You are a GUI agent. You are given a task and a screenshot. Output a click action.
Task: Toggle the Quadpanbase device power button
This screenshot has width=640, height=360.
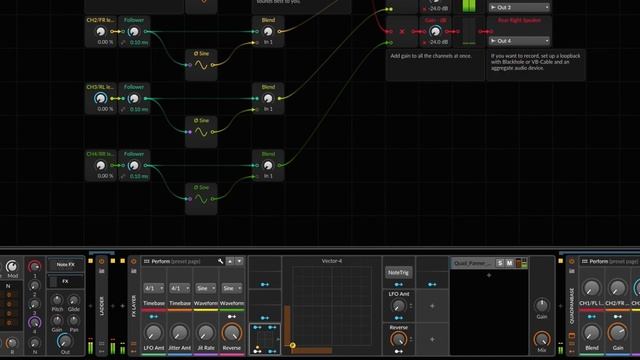click(571, 261)
